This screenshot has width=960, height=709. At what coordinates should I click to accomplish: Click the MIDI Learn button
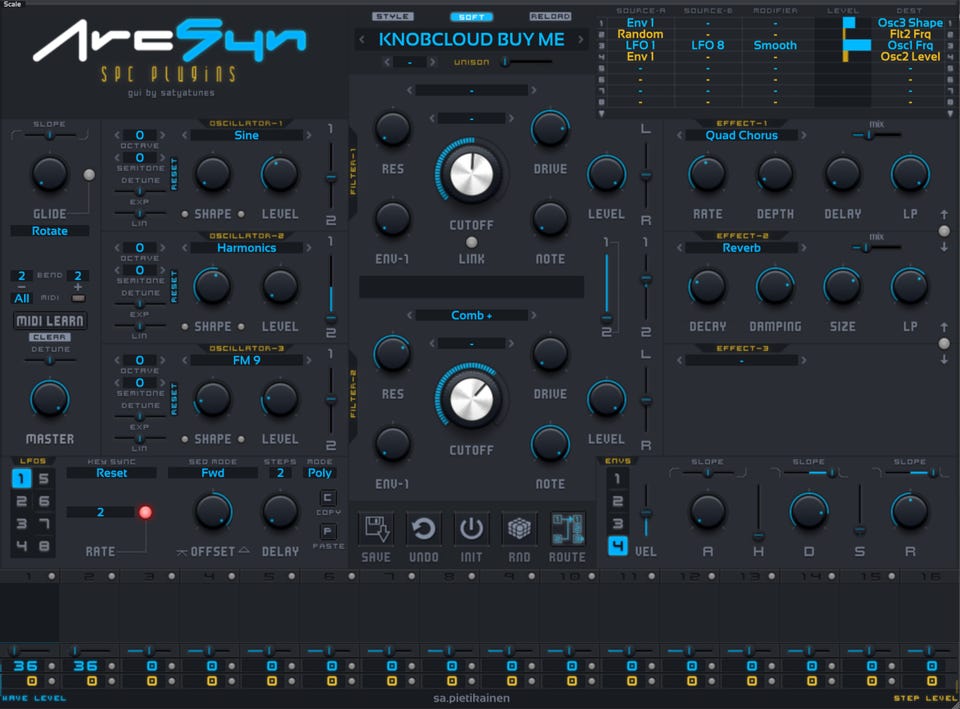50,321
